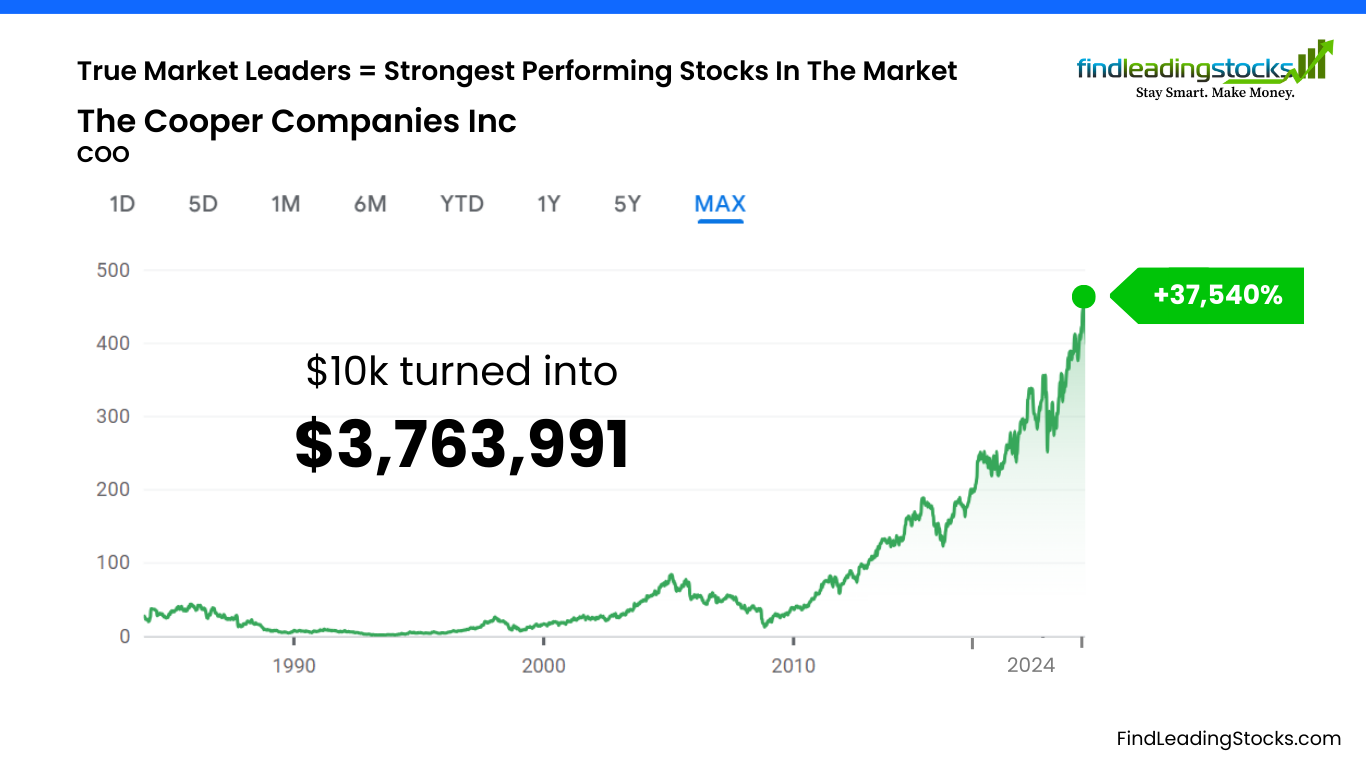Click the 2000 axis label
Viewport: 1366px width, 768px height.
point(542,665)
